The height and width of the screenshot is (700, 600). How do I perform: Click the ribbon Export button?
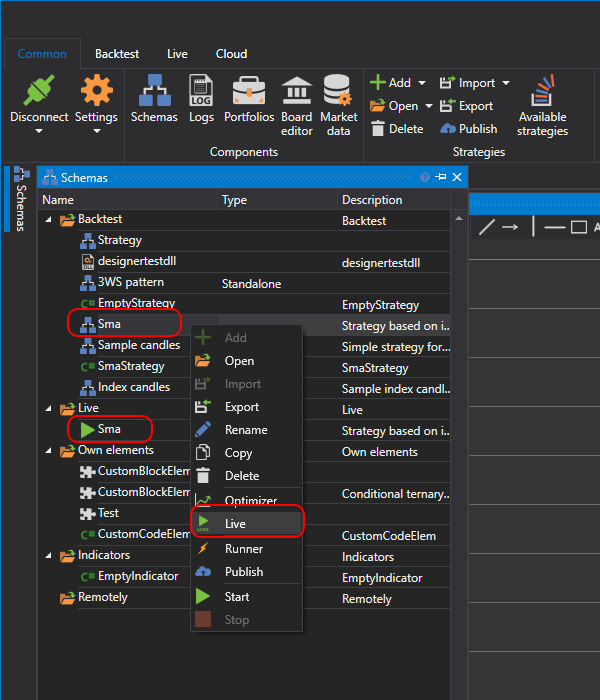pyautogui.click(x=466, y=106)
